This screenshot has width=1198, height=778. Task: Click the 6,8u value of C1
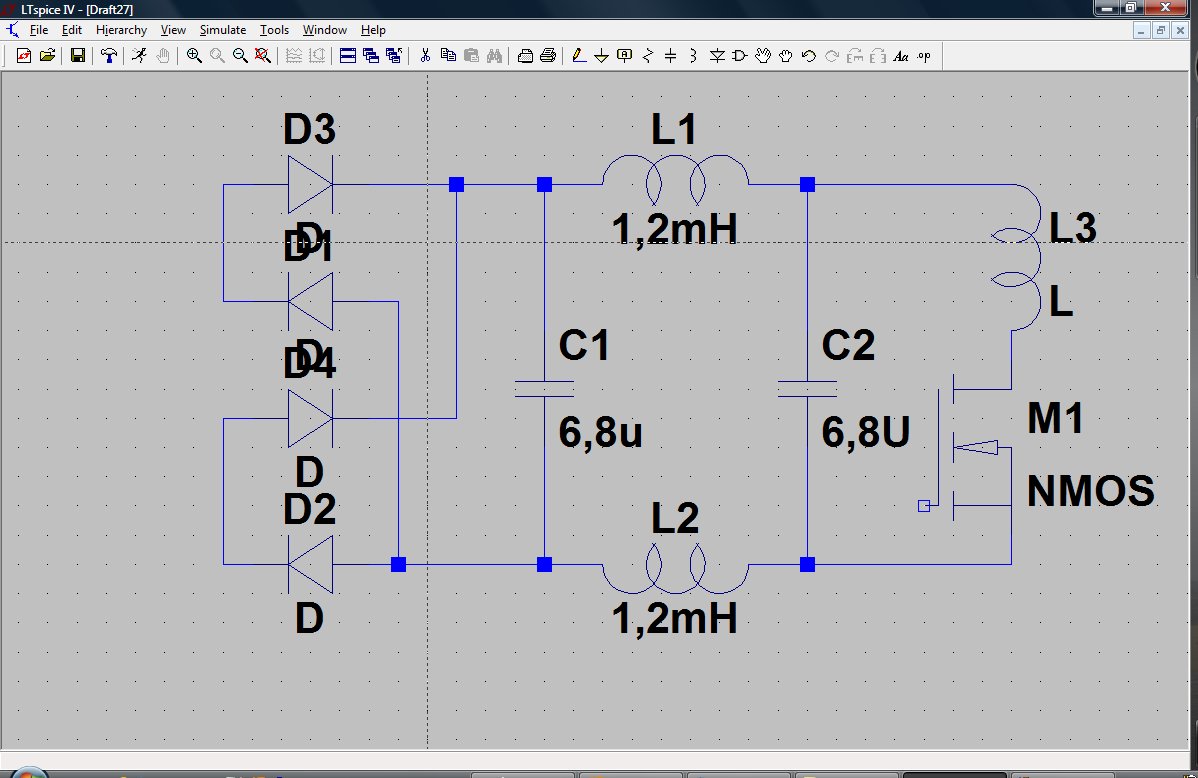click(x=601, y=433)
